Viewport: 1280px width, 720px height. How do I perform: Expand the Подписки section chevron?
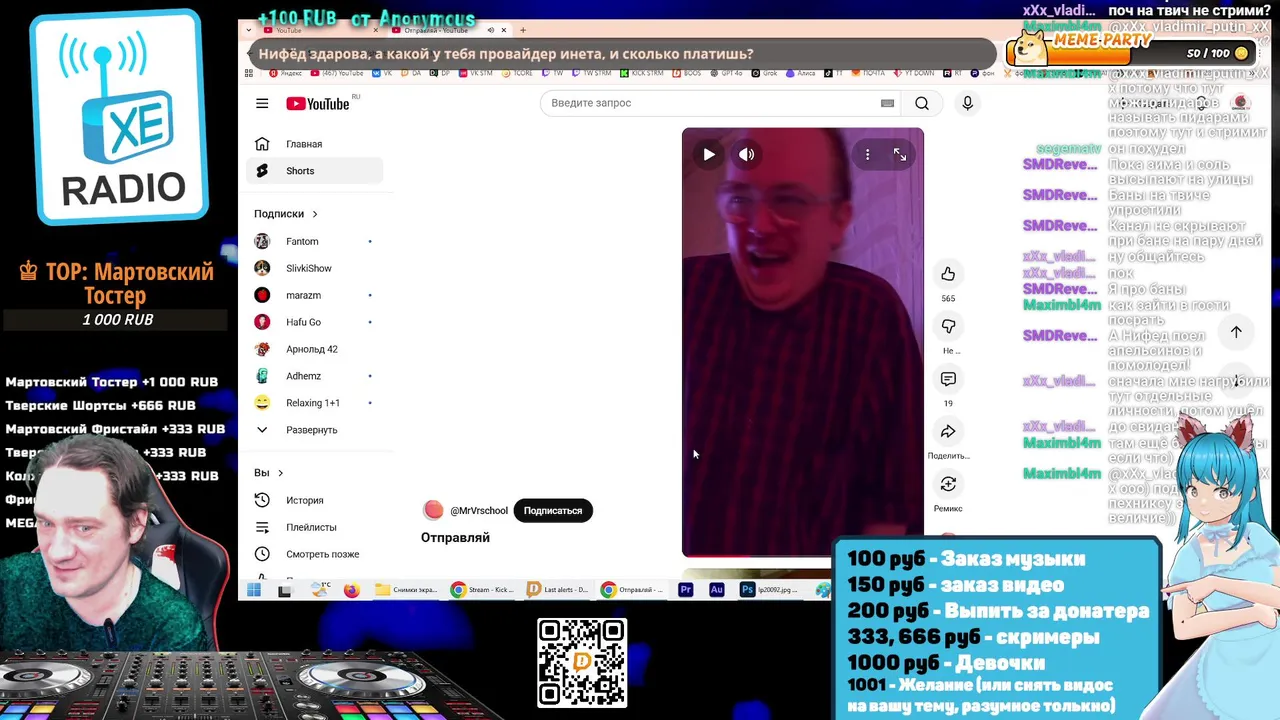click(314, 214)
